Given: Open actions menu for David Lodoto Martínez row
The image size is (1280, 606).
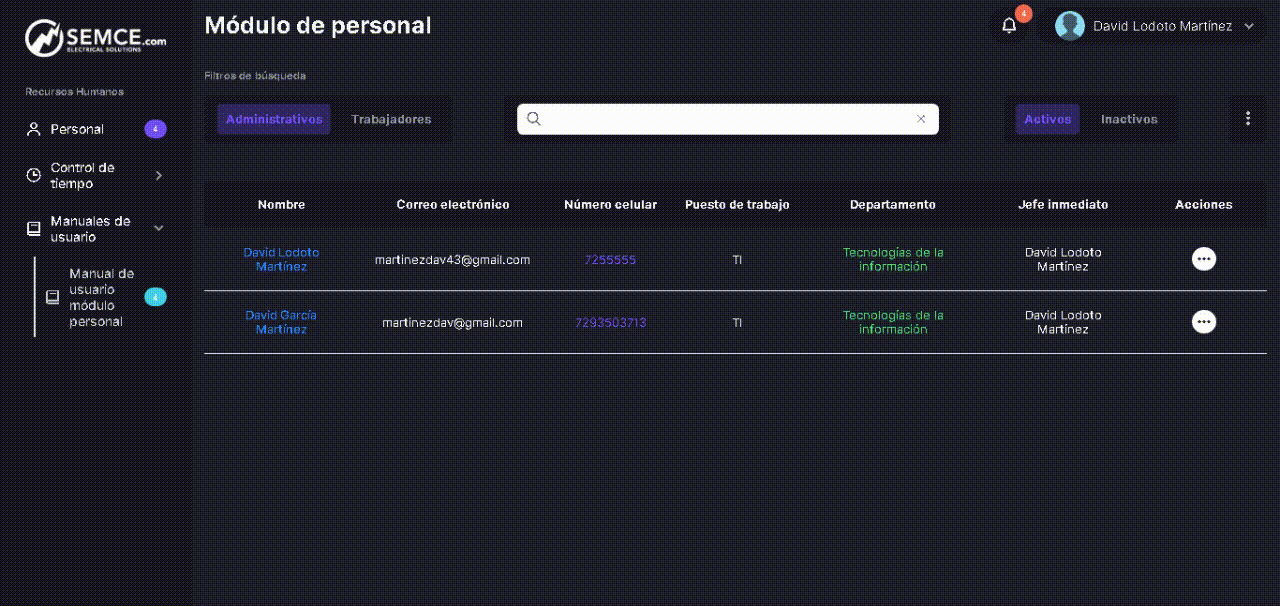Looking at the screenshot, I should (1204, 259).
